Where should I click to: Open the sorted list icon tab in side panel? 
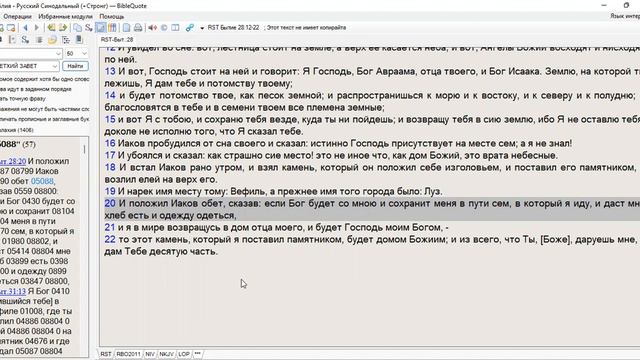12,40
